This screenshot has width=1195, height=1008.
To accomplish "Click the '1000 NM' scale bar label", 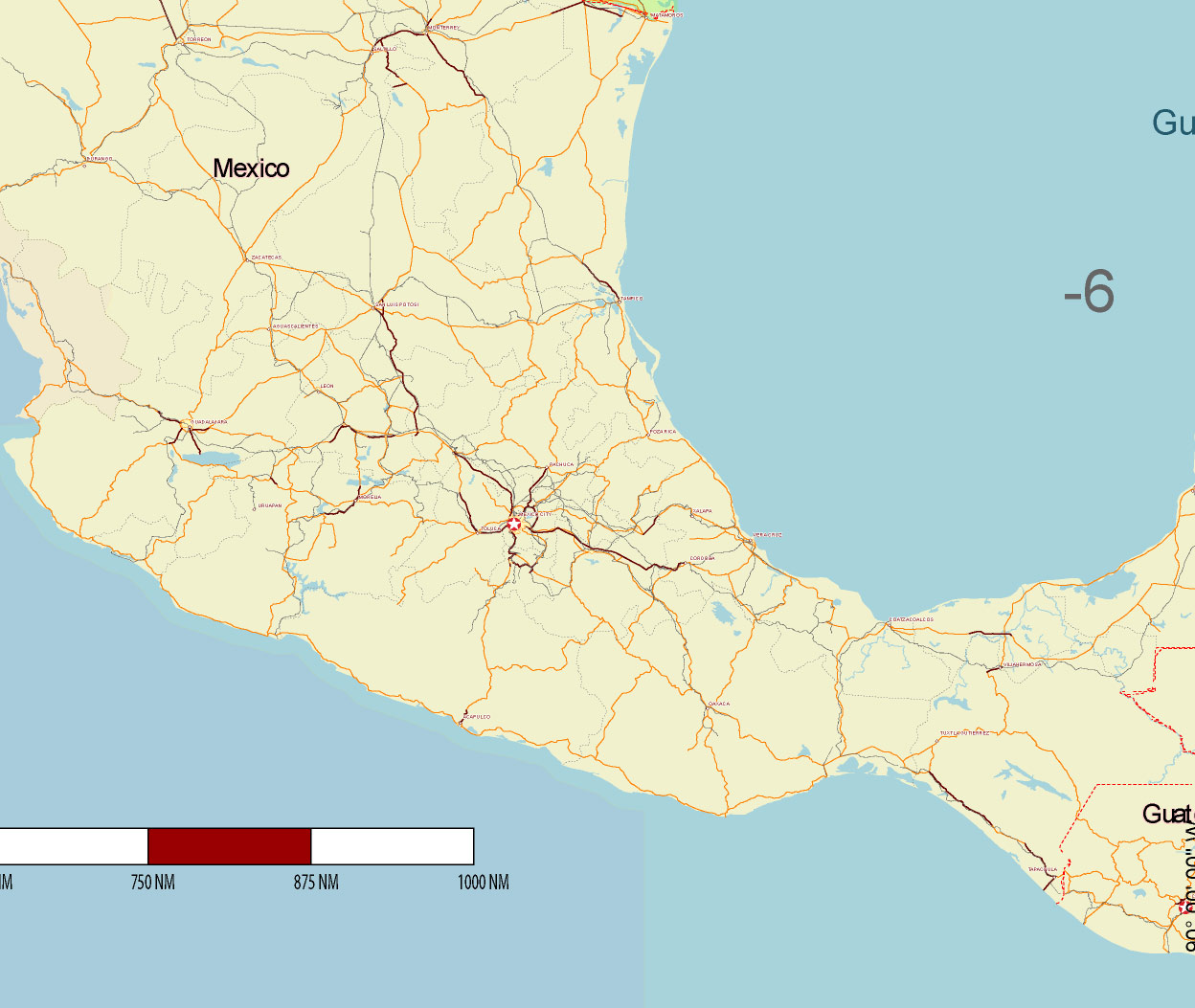I will [x=483, y=882].
